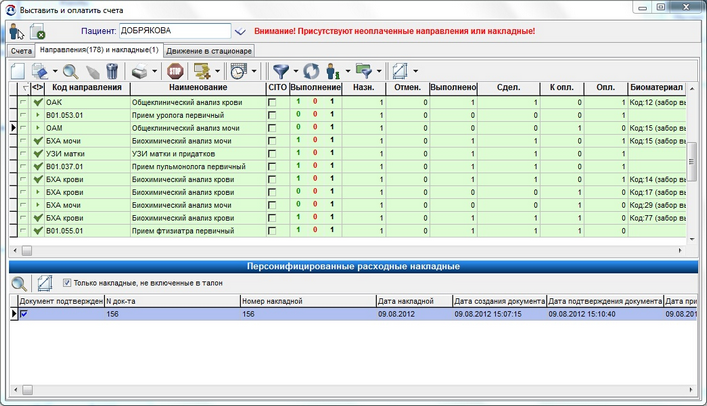
Task: Click the coins payment icon
Action: coord(202,71)
